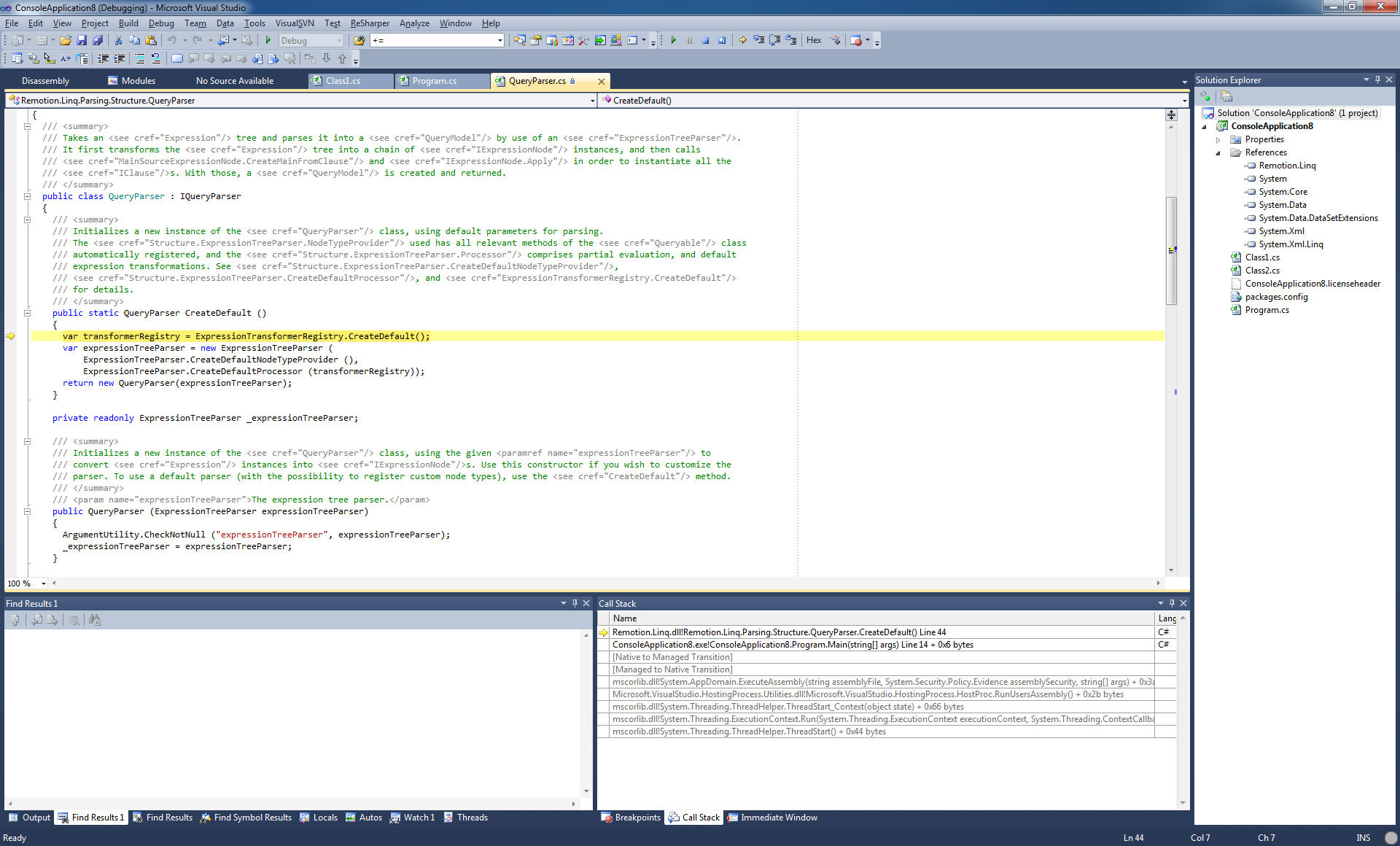This screenshot has width=1400, height=846.
Task: Collapse the CreateDefault method outlining region
Action: (27, 313)
